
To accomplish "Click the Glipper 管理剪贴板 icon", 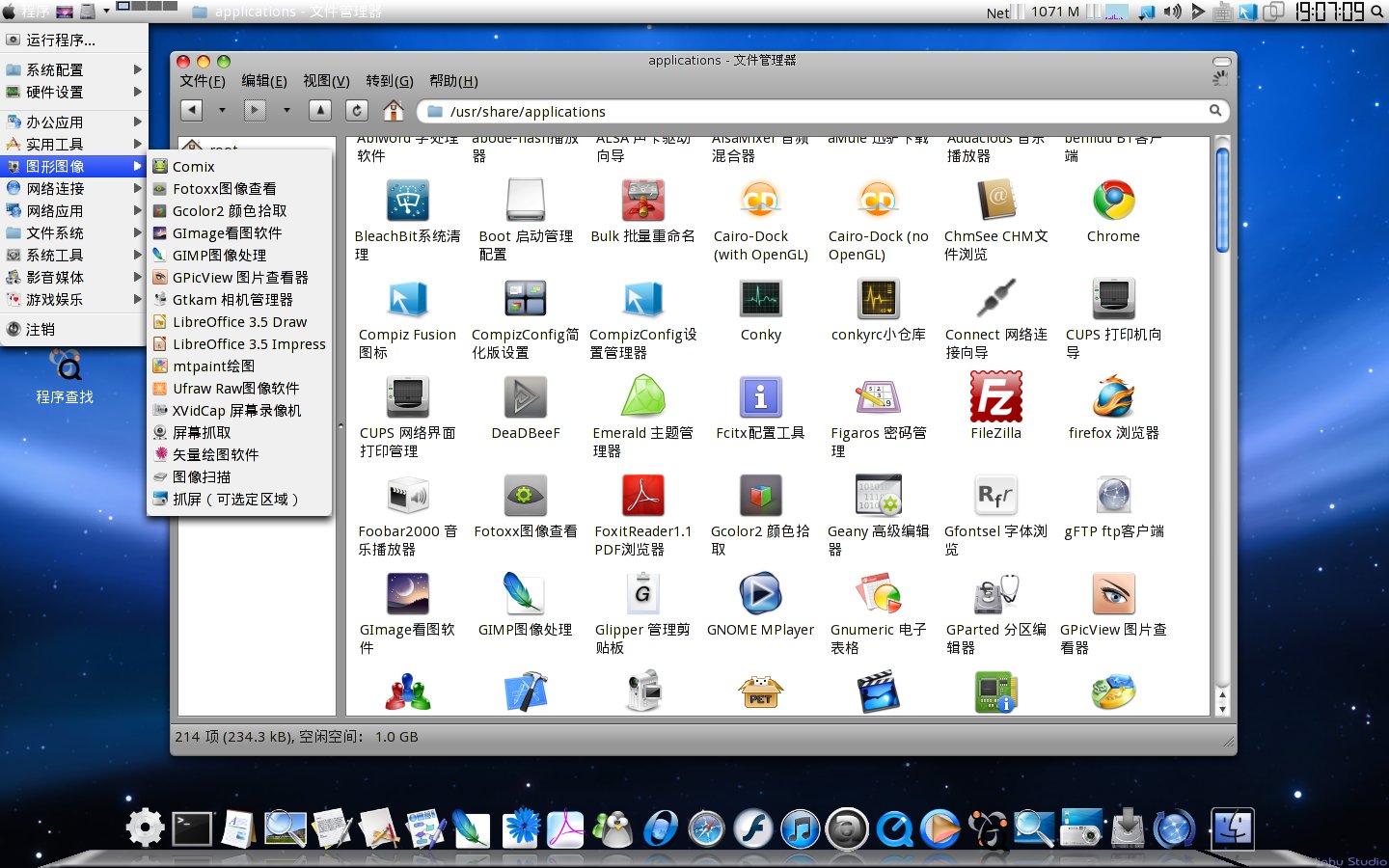I will pyautogui.click(x=643, y=594).
